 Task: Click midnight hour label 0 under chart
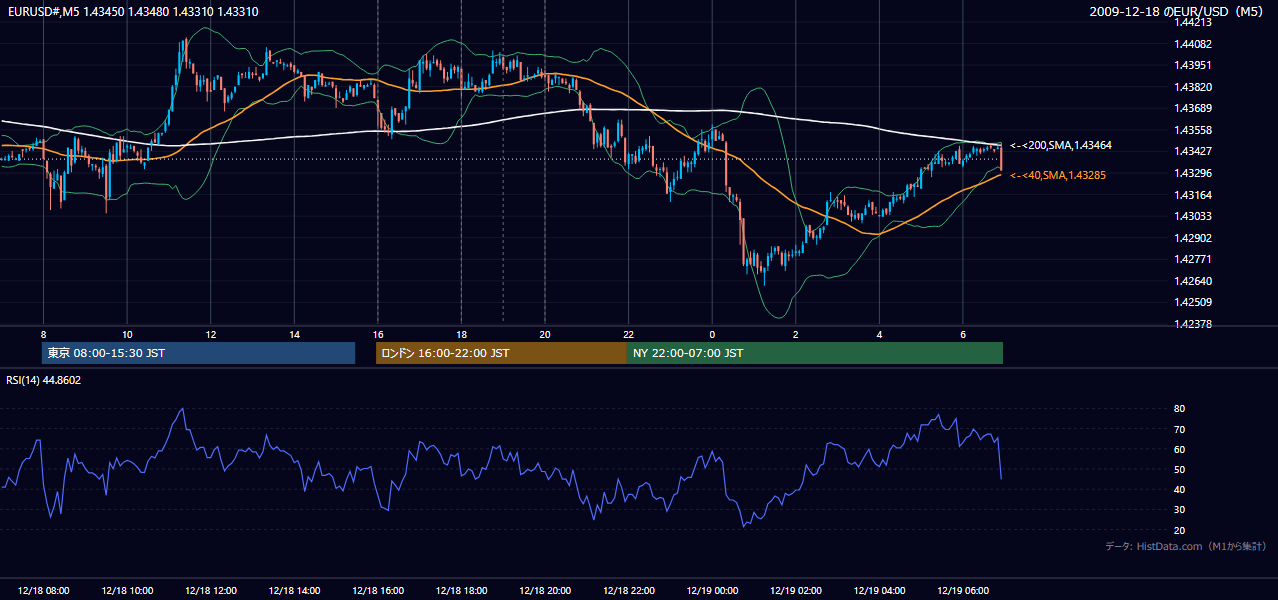pos(712,334)
